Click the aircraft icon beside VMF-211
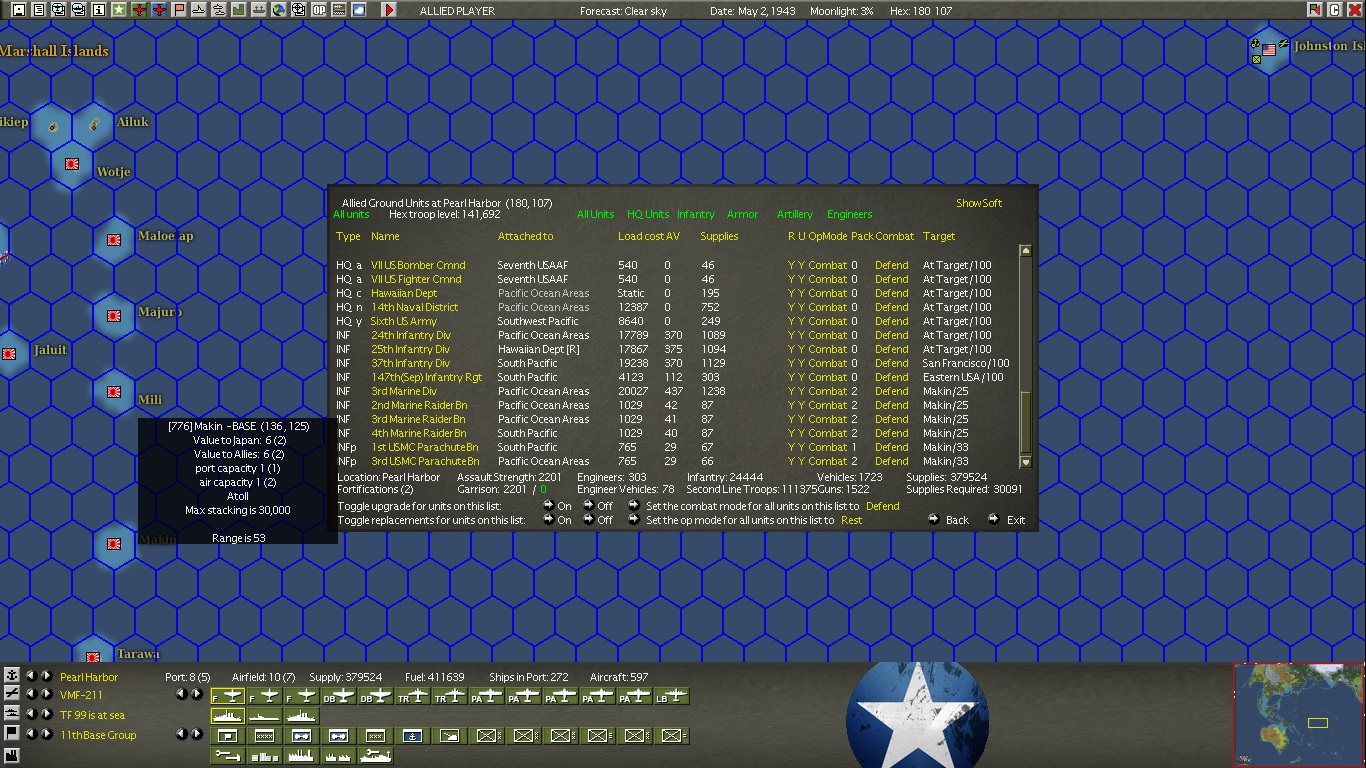Image resolution: width=1366 pixels, height=768 pixels. click(12, 694)
